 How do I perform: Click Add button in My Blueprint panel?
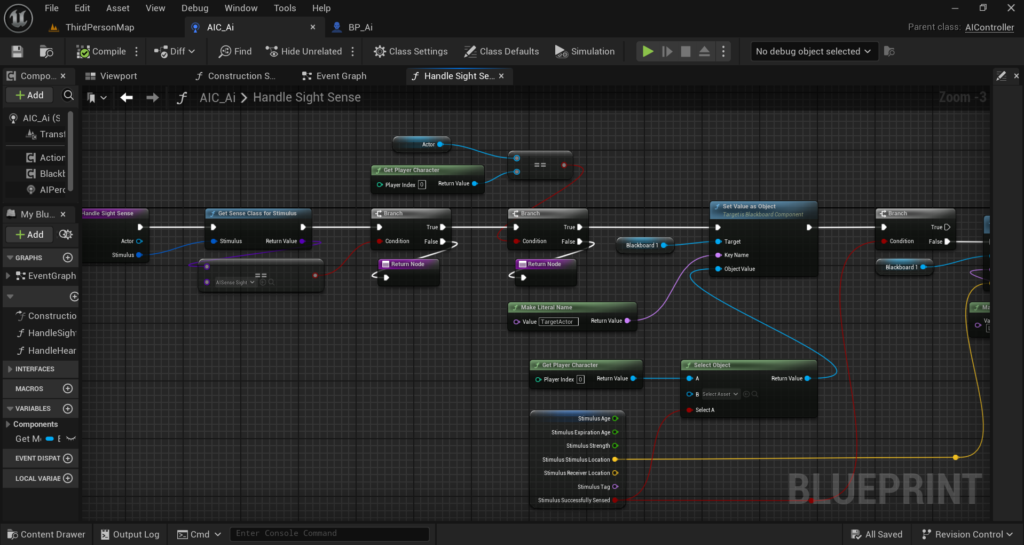(29, 234)
